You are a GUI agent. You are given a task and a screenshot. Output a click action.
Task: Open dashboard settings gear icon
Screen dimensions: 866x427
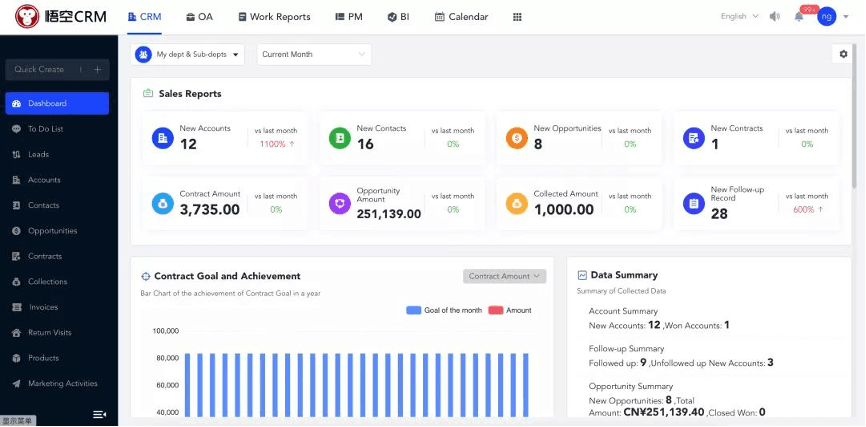(843, 54)
